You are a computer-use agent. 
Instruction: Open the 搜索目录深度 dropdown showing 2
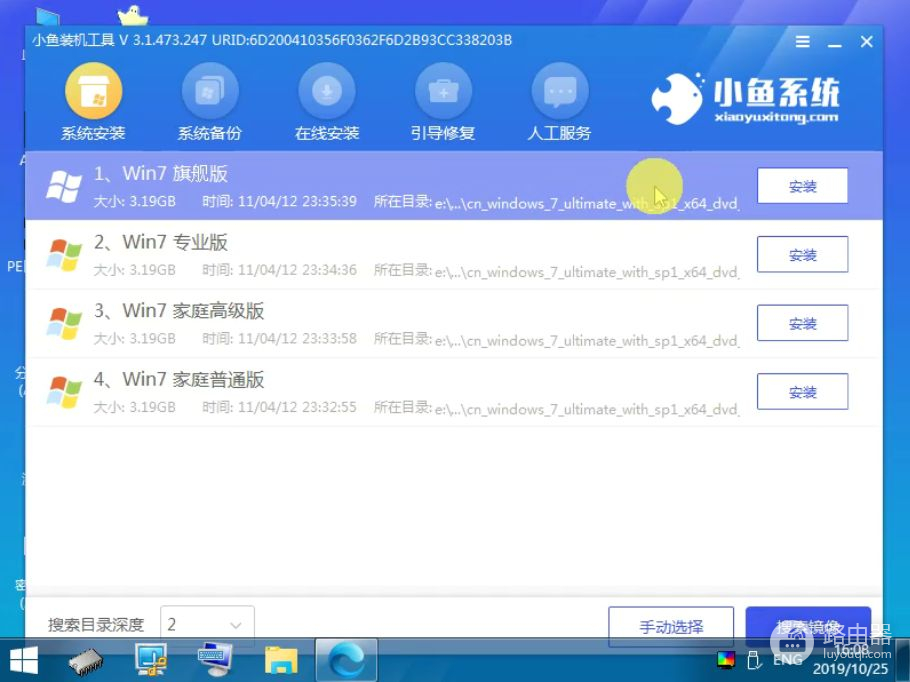tap(207, 625)
